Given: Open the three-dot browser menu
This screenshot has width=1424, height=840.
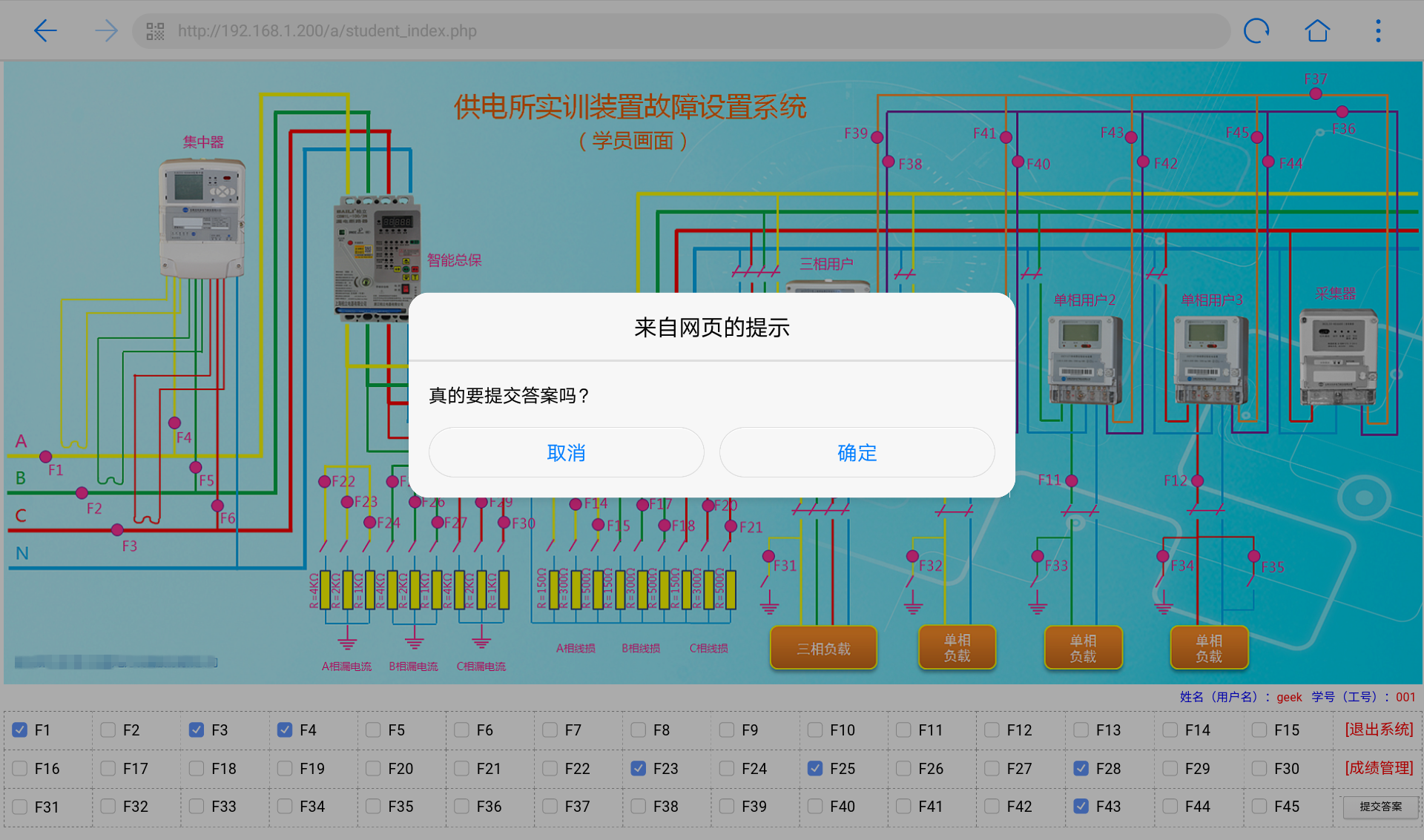Looking at the screenshot, I should (1378, 31).
